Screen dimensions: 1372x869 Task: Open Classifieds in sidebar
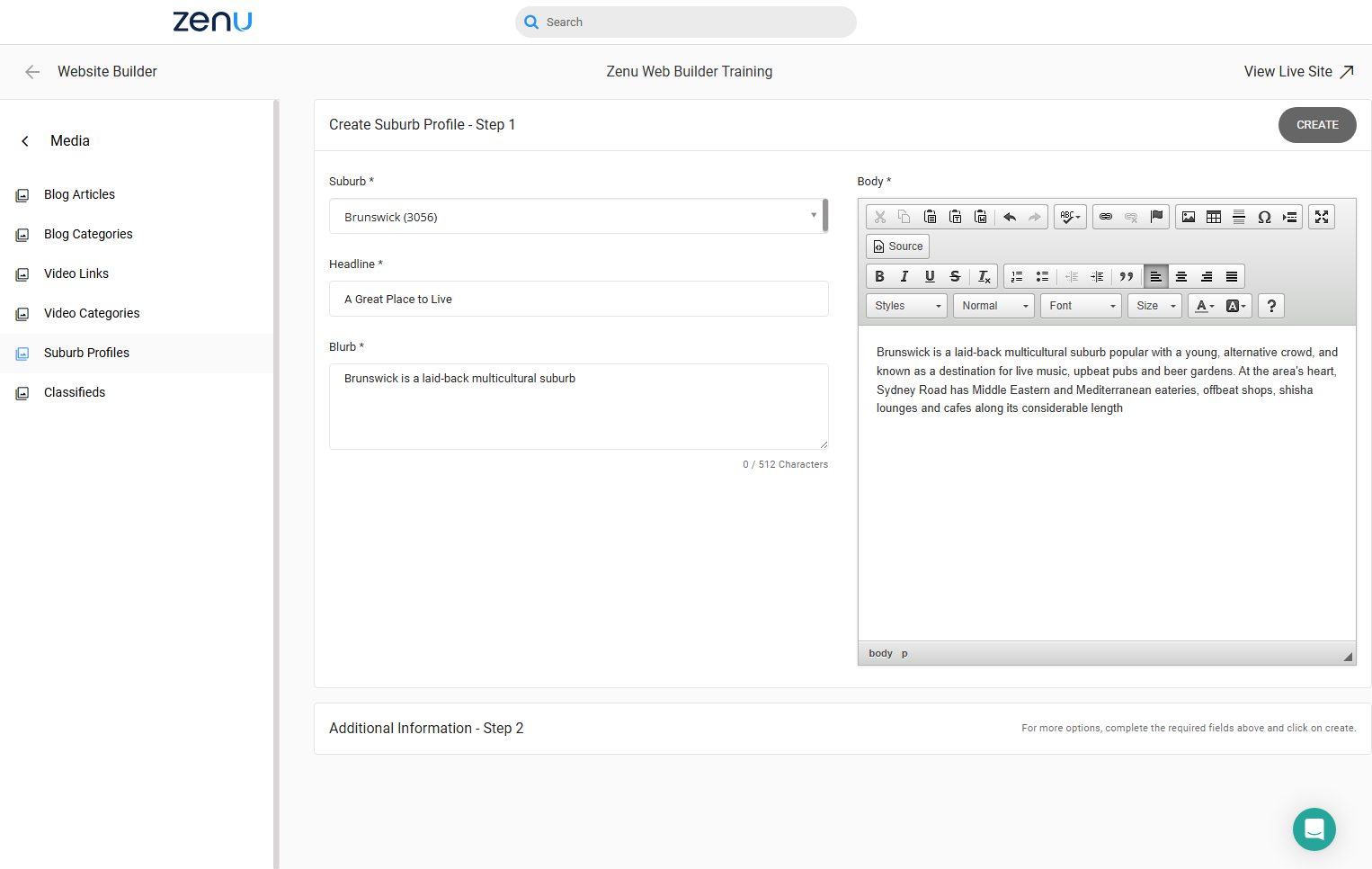pos(75,392)
